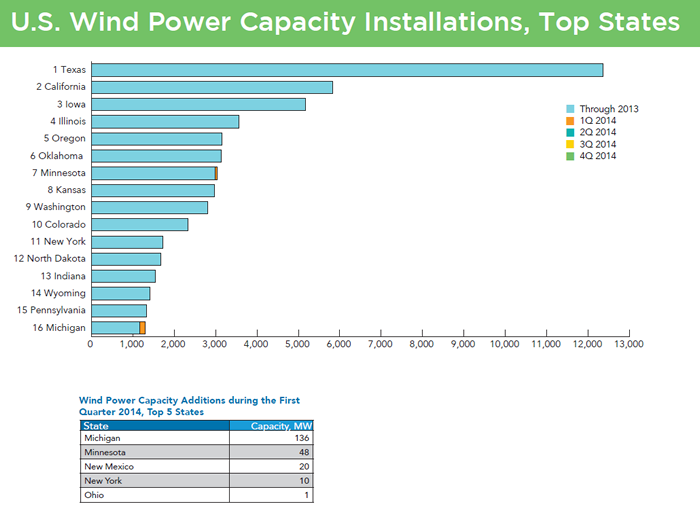Click the New York bar in the chart

pos(127,242)
